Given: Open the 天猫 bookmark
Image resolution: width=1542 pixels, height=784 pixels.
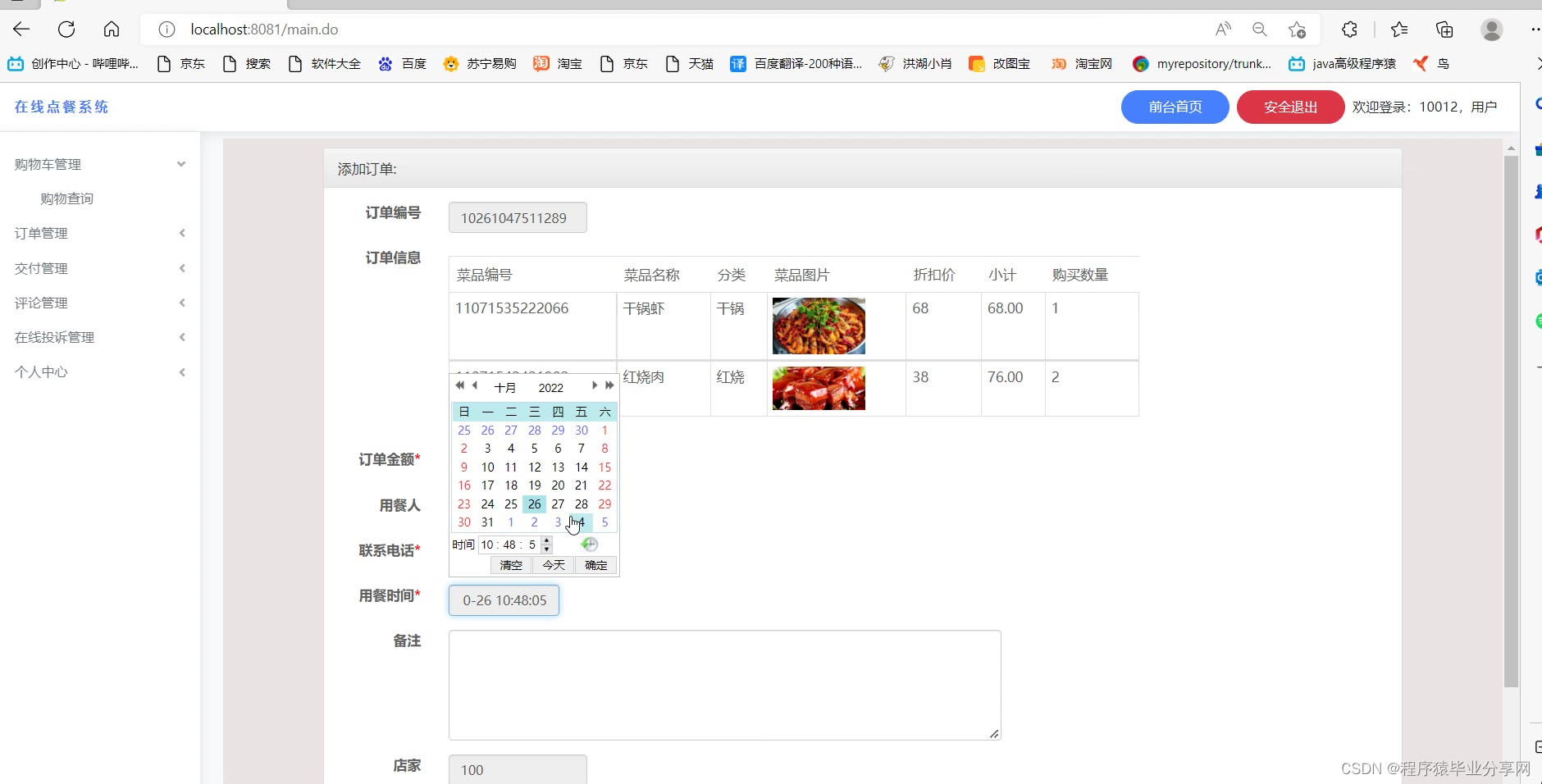Looking at the screenshot, I should [689, 63].
